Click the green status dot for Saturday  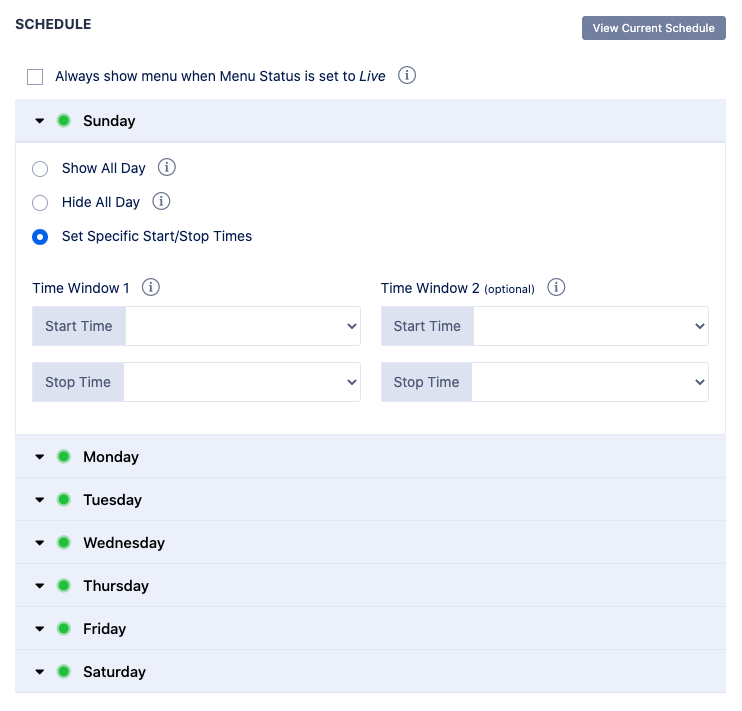(64, 672)
